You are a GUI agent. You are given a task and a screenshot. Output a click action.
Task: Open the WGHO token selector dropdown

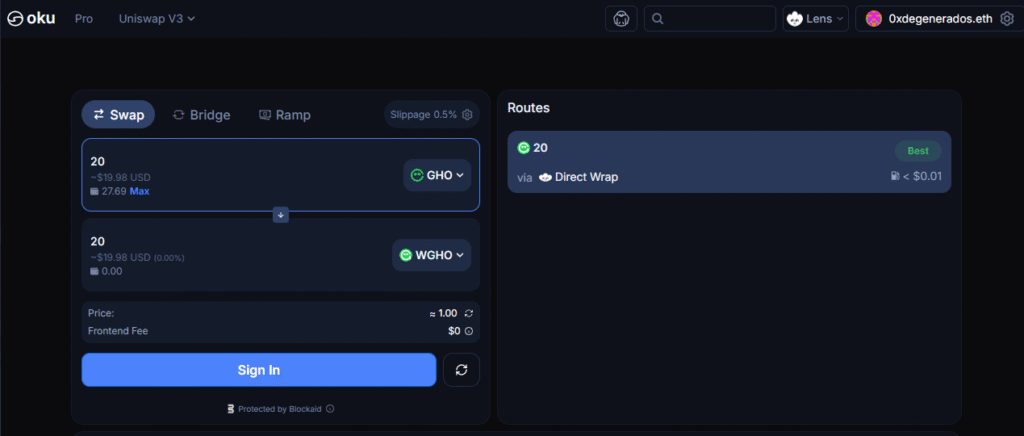tap(431, 255)
